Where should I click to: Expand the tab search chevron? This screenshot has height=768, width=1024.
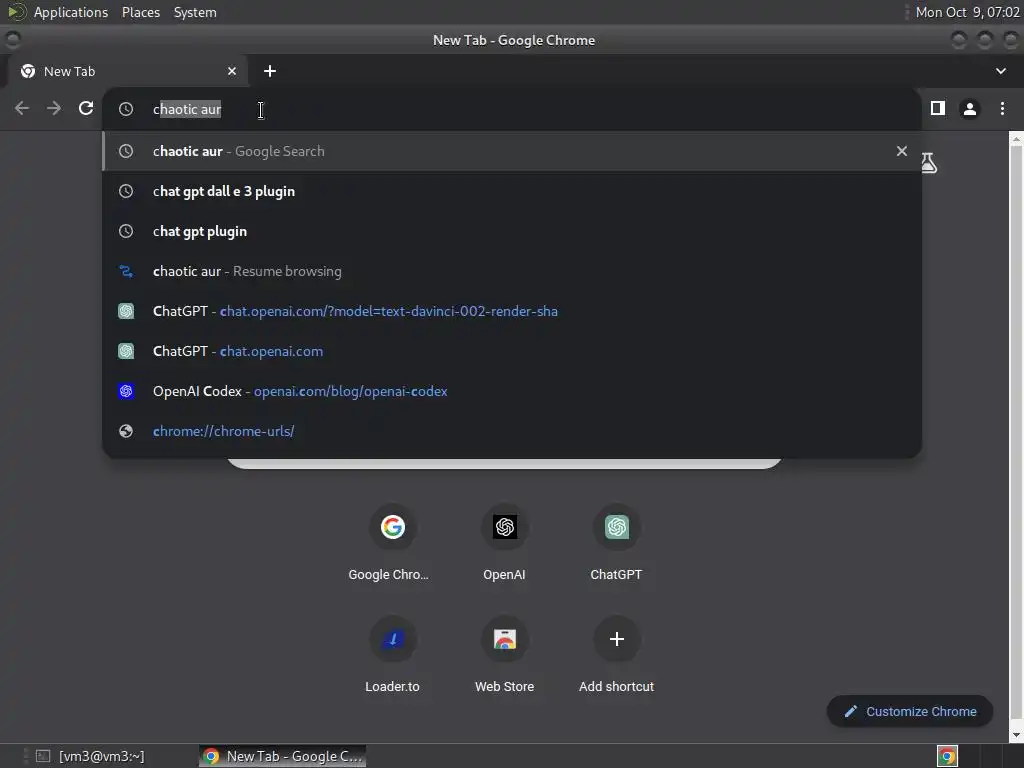[1000, 71]
